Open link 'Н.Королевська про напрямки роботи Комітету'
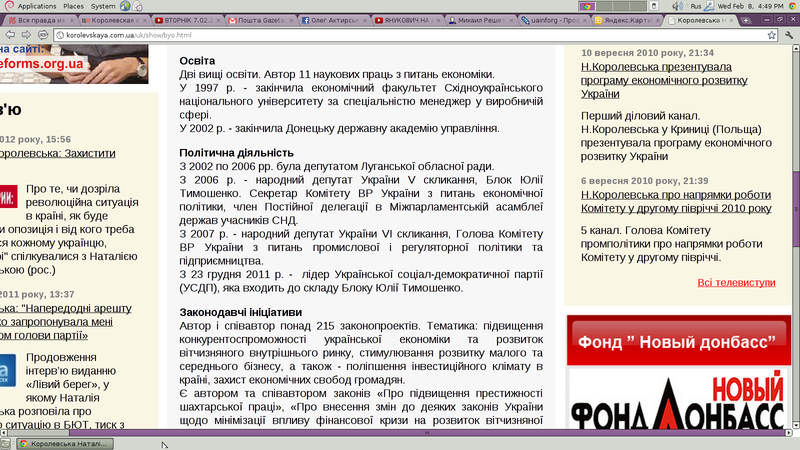The height and width of the screenshot is (450, 800). click(676, 202)
